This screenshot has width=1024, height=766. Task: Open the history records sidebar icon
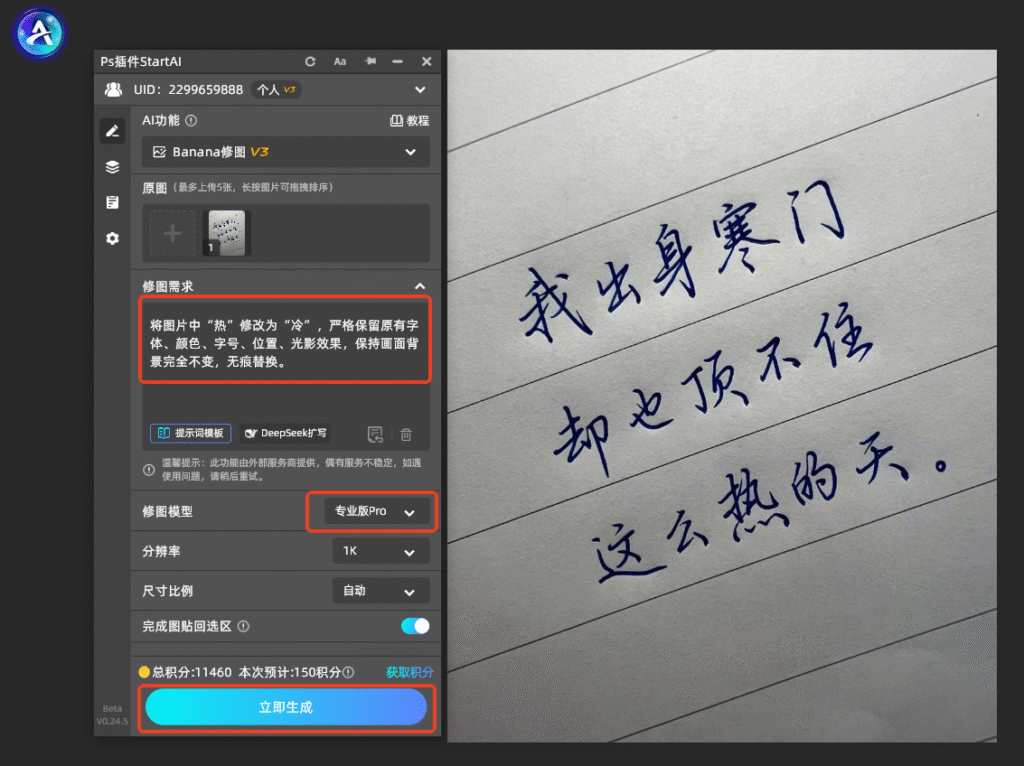pos(112,202)
